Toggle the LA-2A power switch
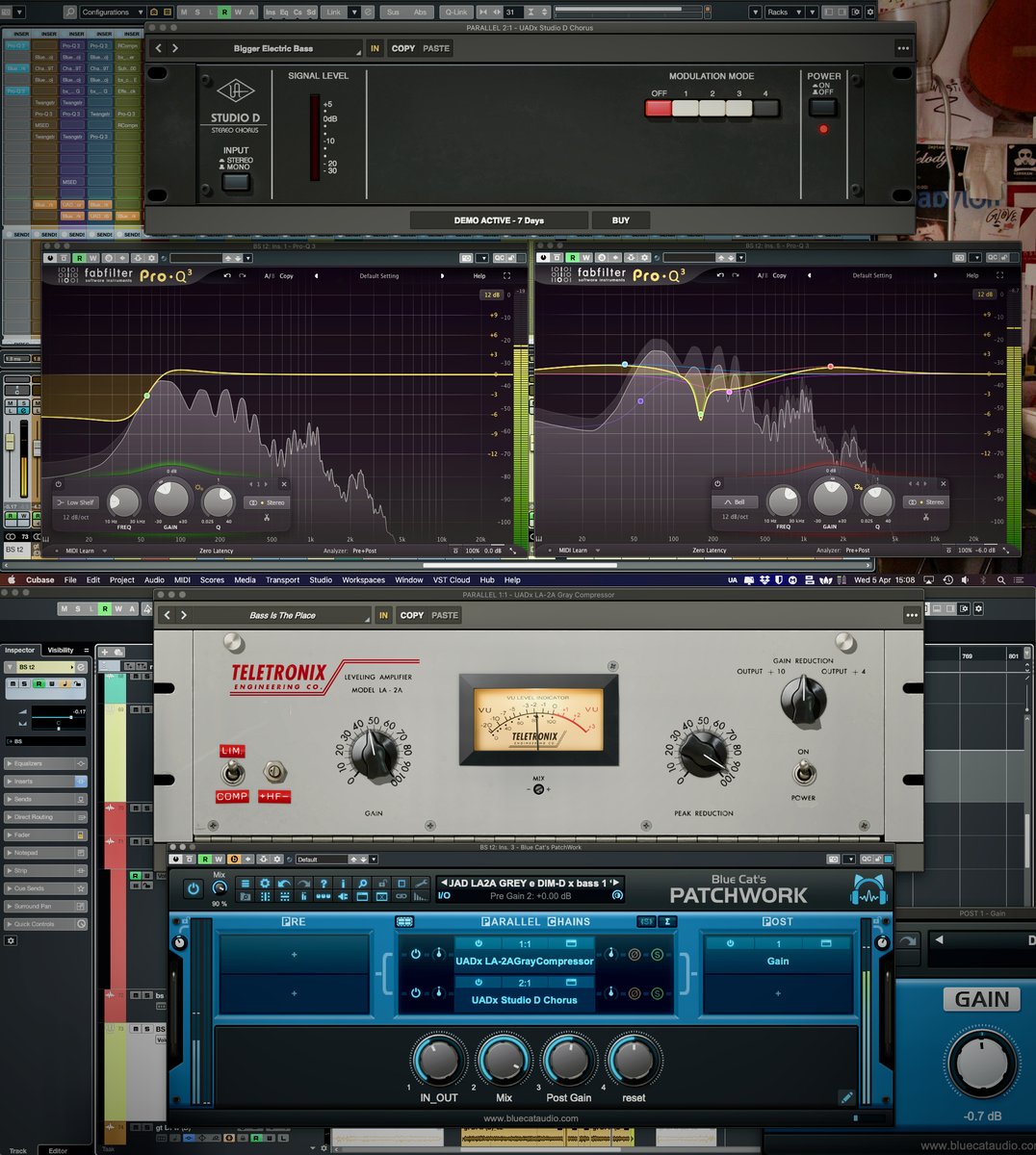 coord(802,772)
